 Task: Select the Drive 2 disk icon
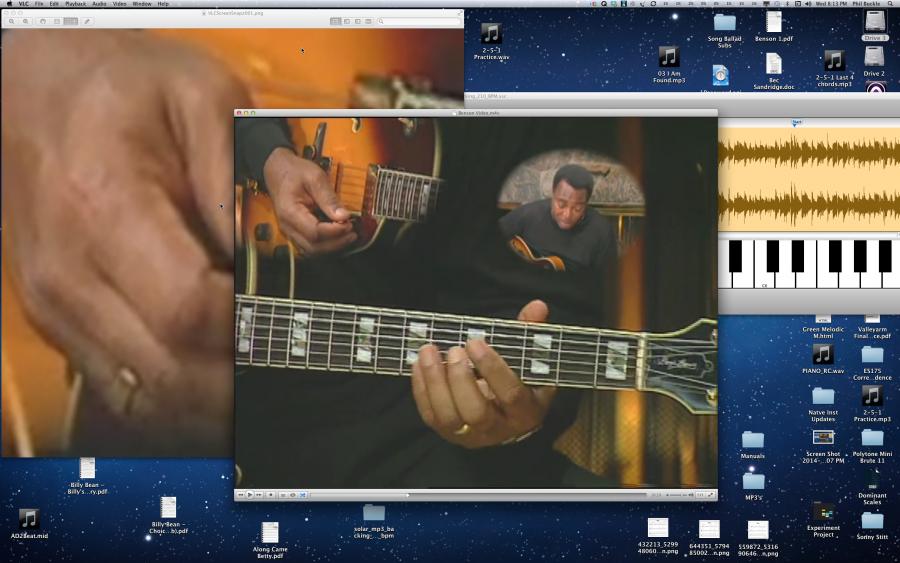[874, 61]
